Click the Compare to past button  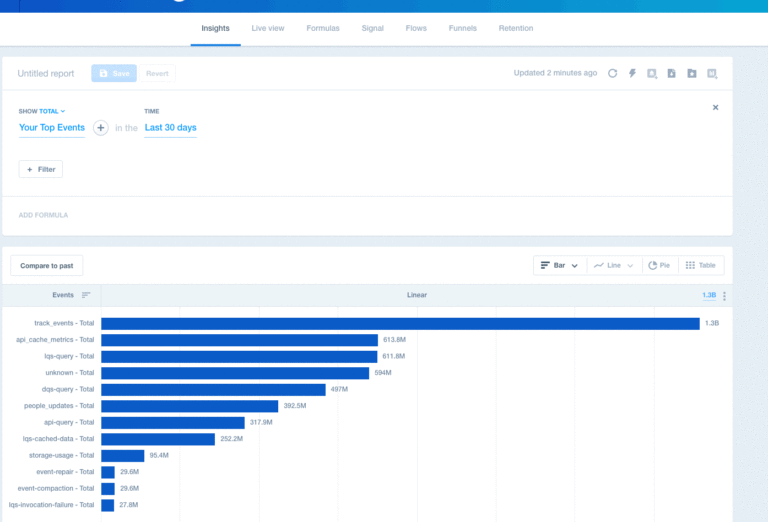[x=47, y=265]
